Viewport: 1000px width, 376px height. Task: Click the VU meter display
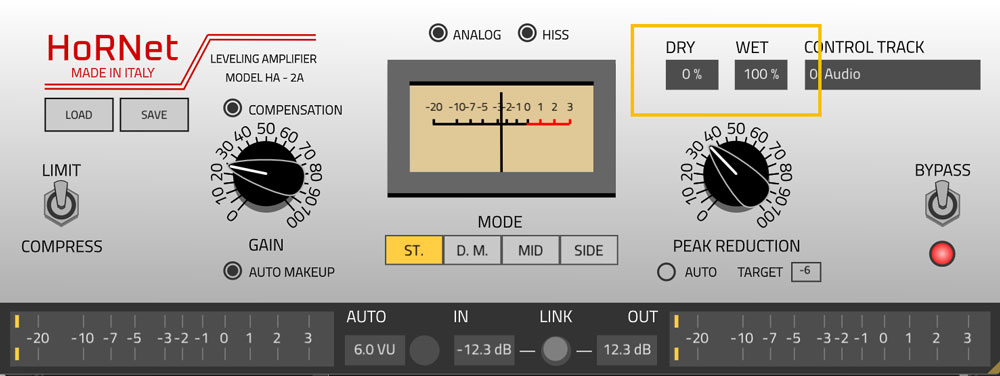(501, 128)
